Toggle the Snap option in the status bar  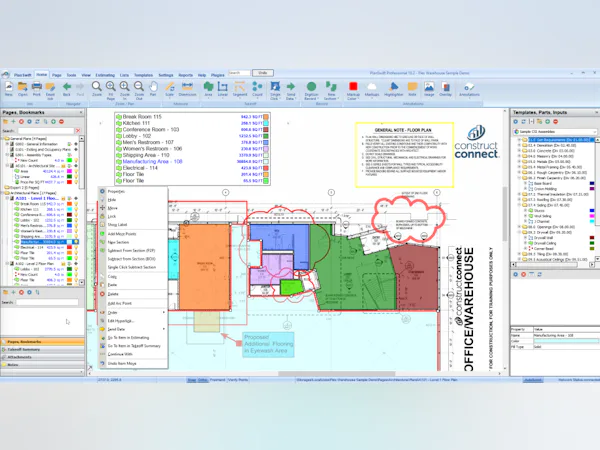(192, 380)
